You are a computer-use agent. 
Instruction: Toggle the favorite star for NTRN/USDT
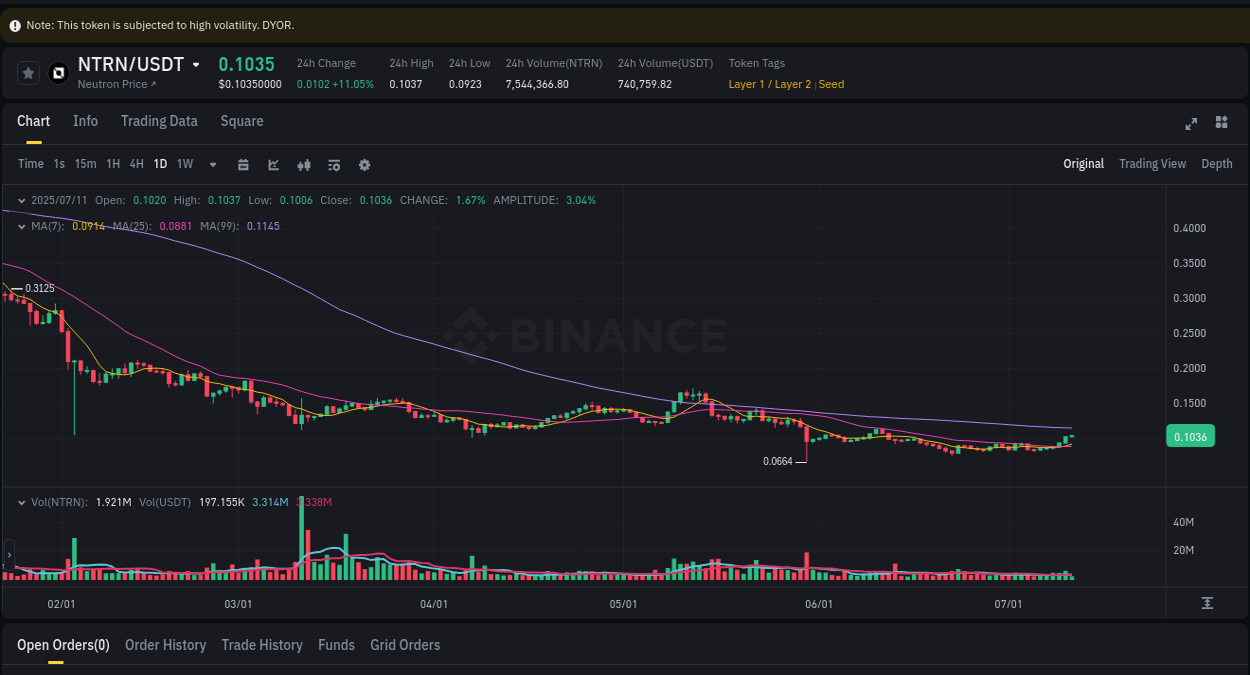coord(28,72)
